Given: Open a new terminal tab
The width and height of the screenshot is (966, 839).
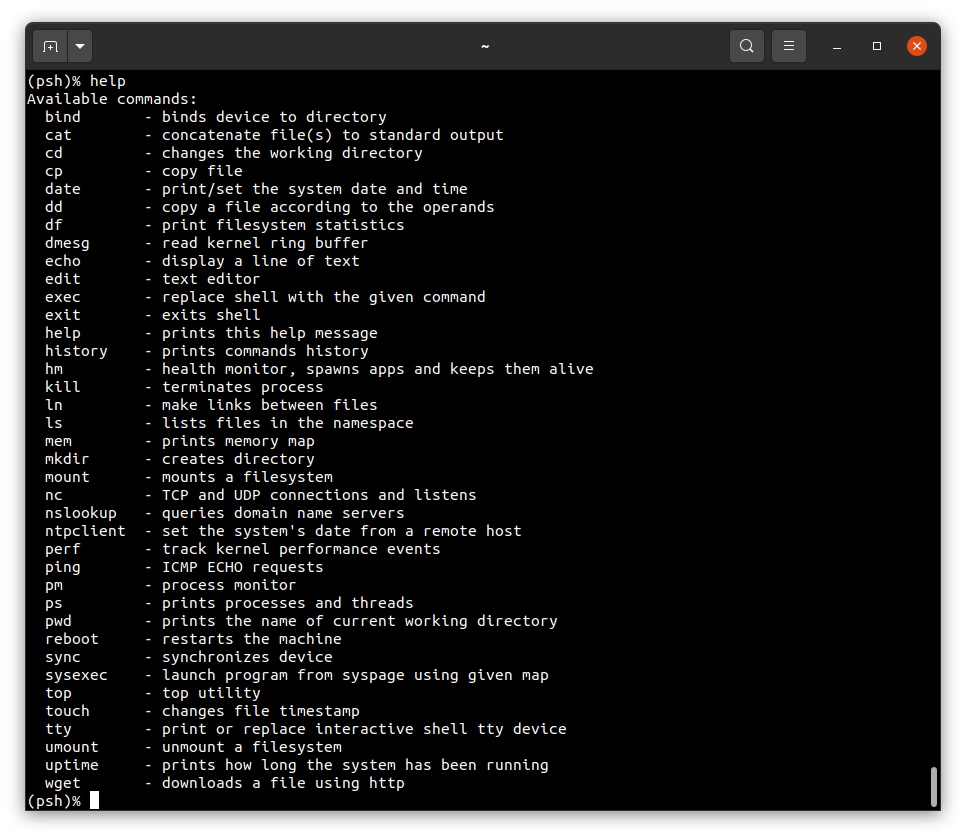Looking at the screenshot, I should click(x=51, y=46).
